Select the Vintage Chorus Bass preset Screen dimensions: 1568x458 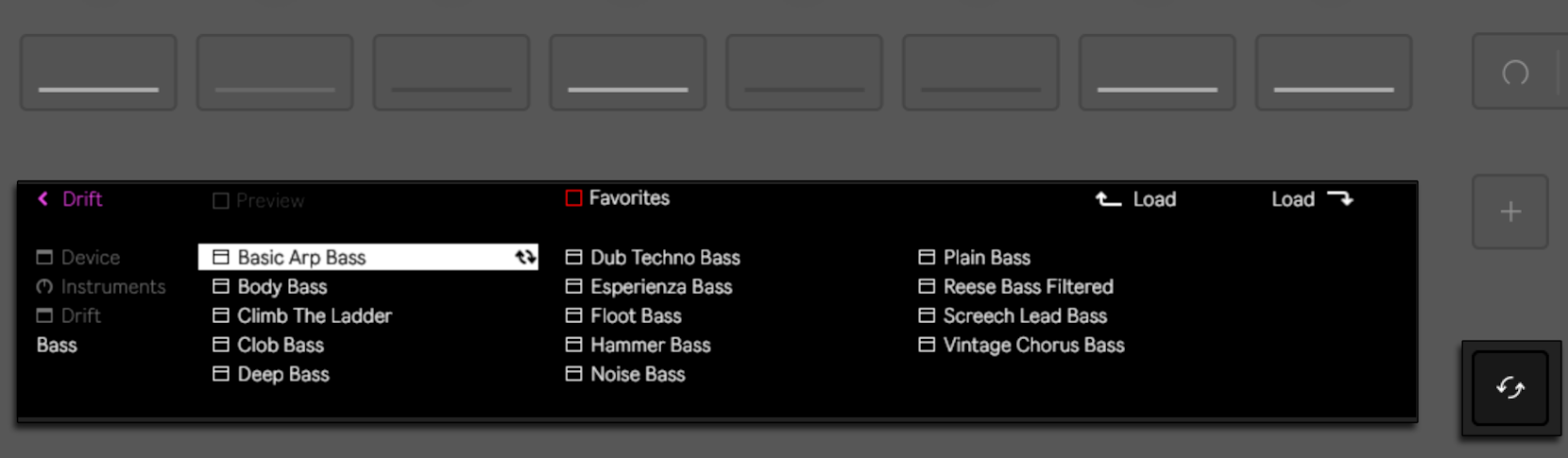[1033, 345]
